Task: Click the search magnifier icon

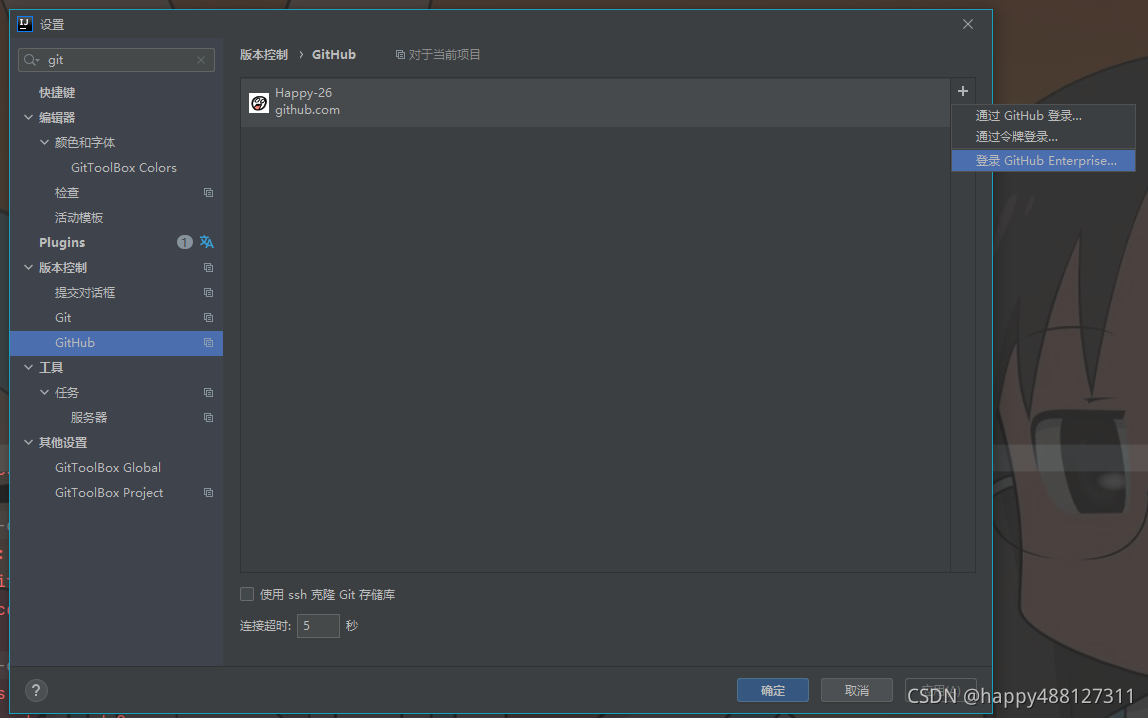Action: pyautogui.click(x=31, y=60)
